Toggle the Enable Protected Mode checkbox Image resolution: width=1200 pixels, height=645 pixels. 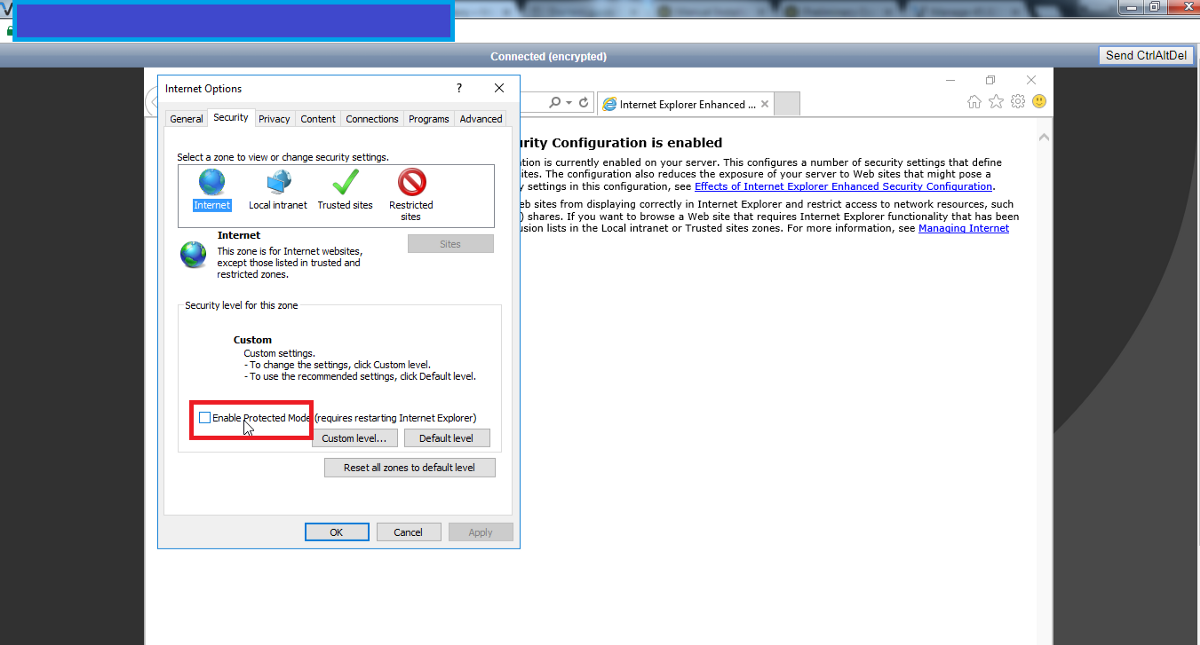pyautogui.click(x=205, y=418)
